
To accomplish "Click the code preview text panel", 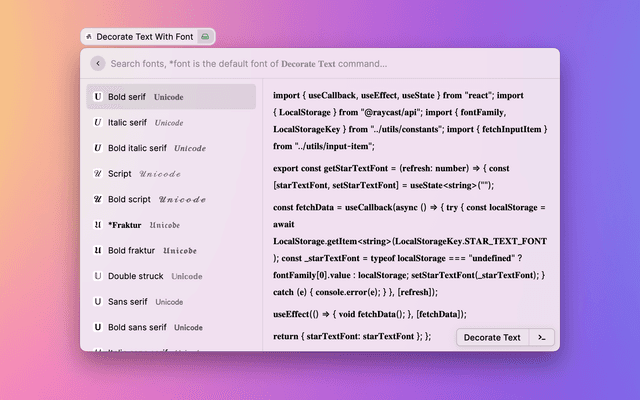I will pos(410,200).
